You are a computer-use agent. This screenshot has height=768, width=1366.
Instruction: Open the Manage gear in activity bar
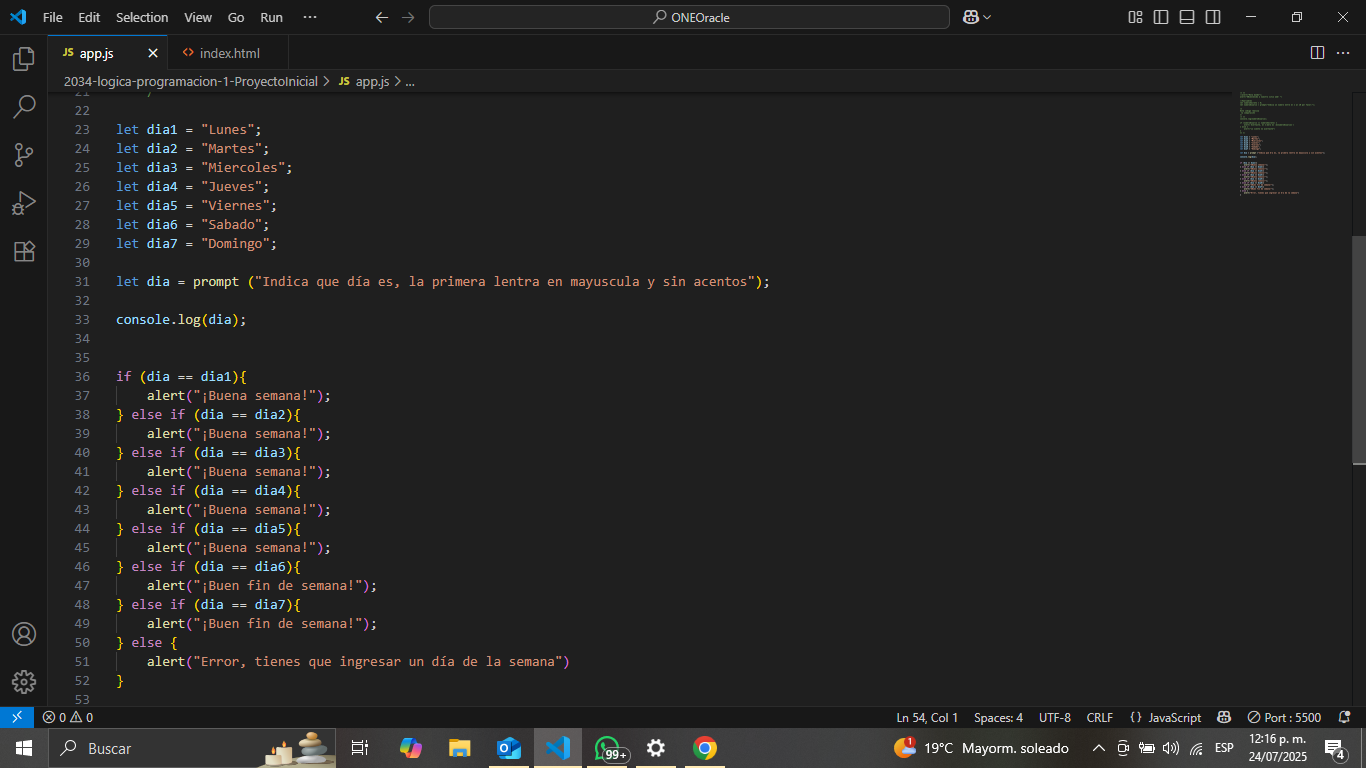click(24, 682)
